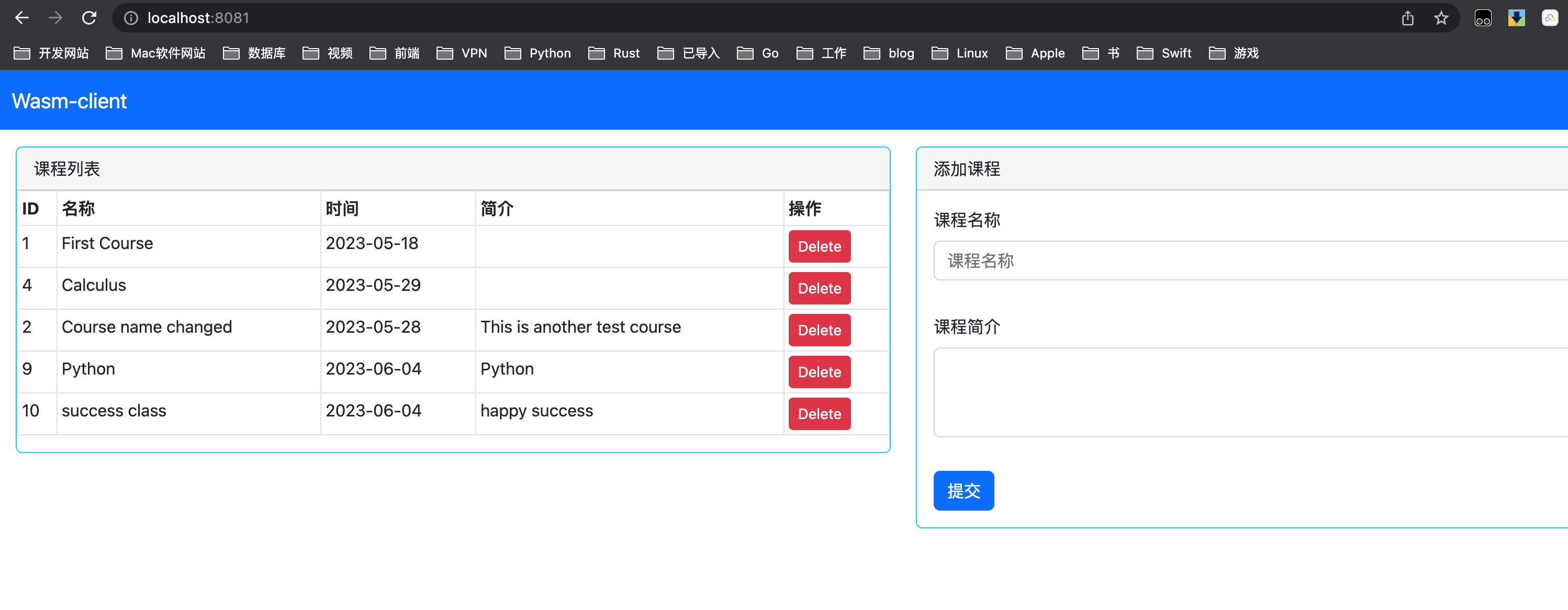Click the share icon in the address bar
The image size is (1568, 610).
[1407, 18]
